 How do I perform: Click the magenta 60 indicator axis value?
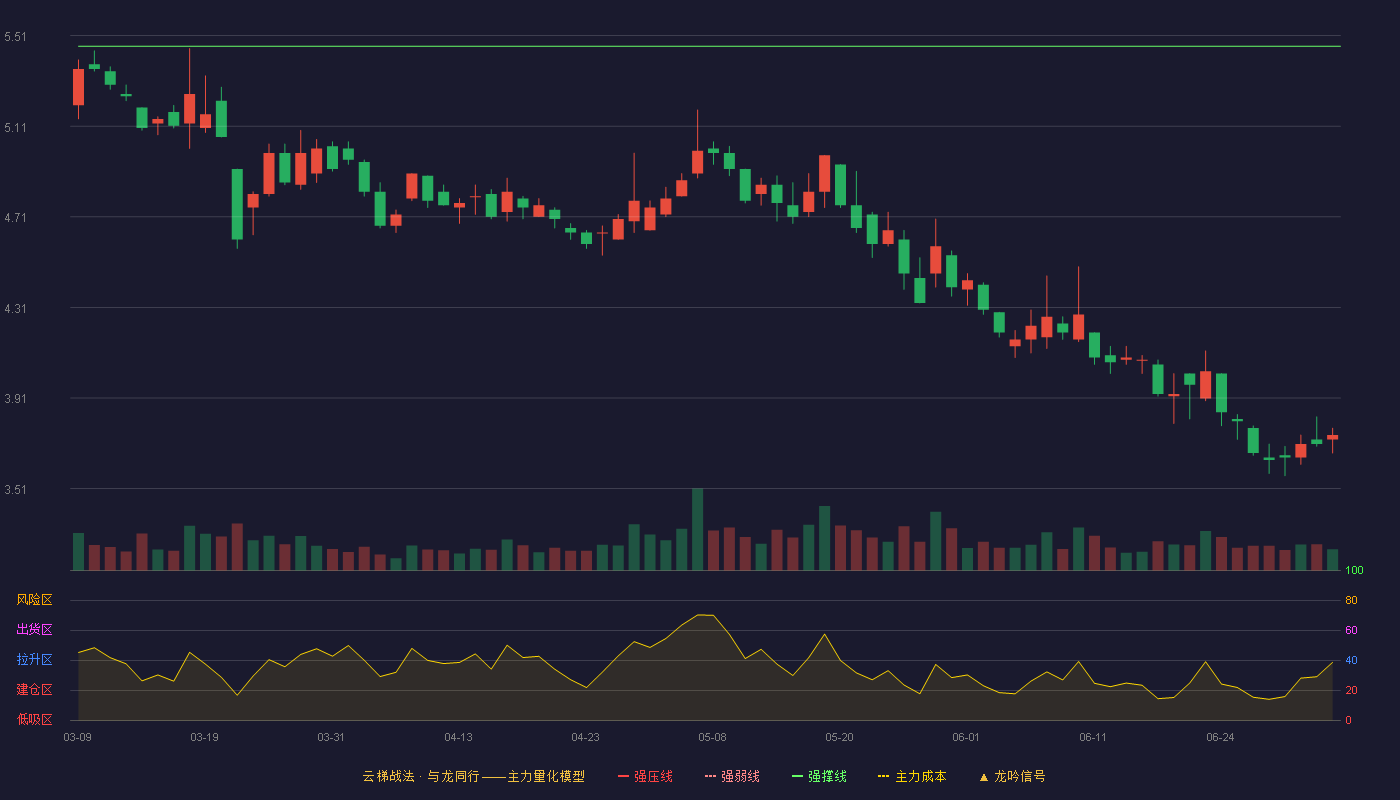point(1351,630)
